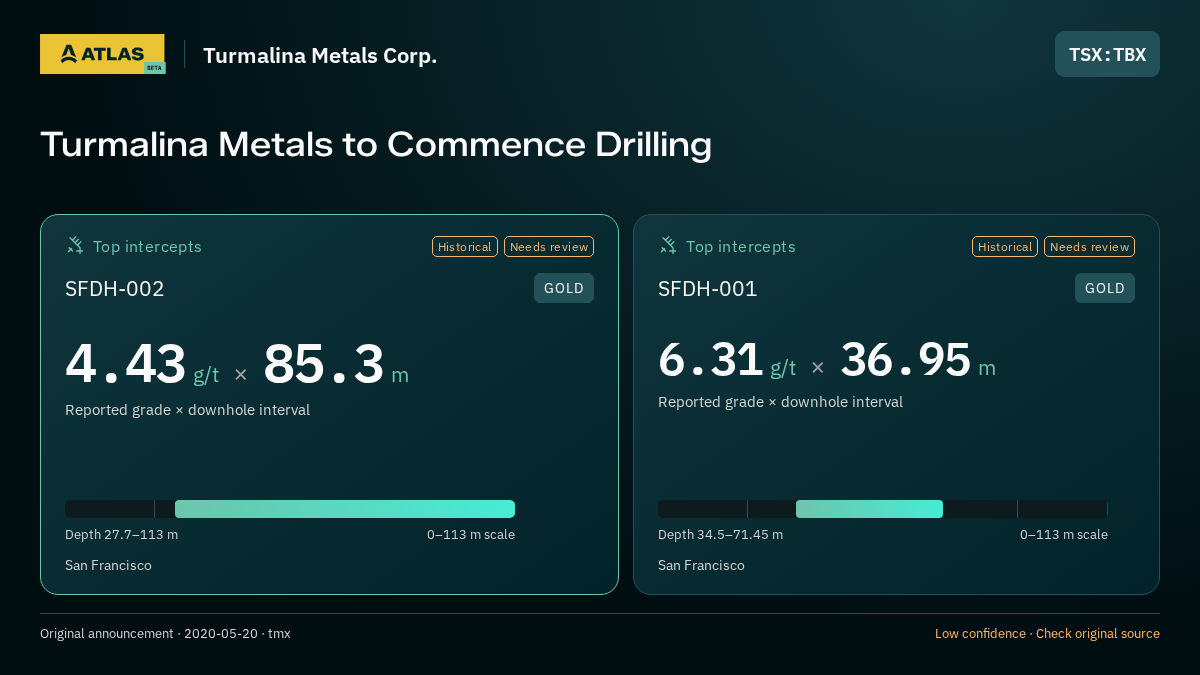Click Needs review tag on the SFDH-002 card

549,247
